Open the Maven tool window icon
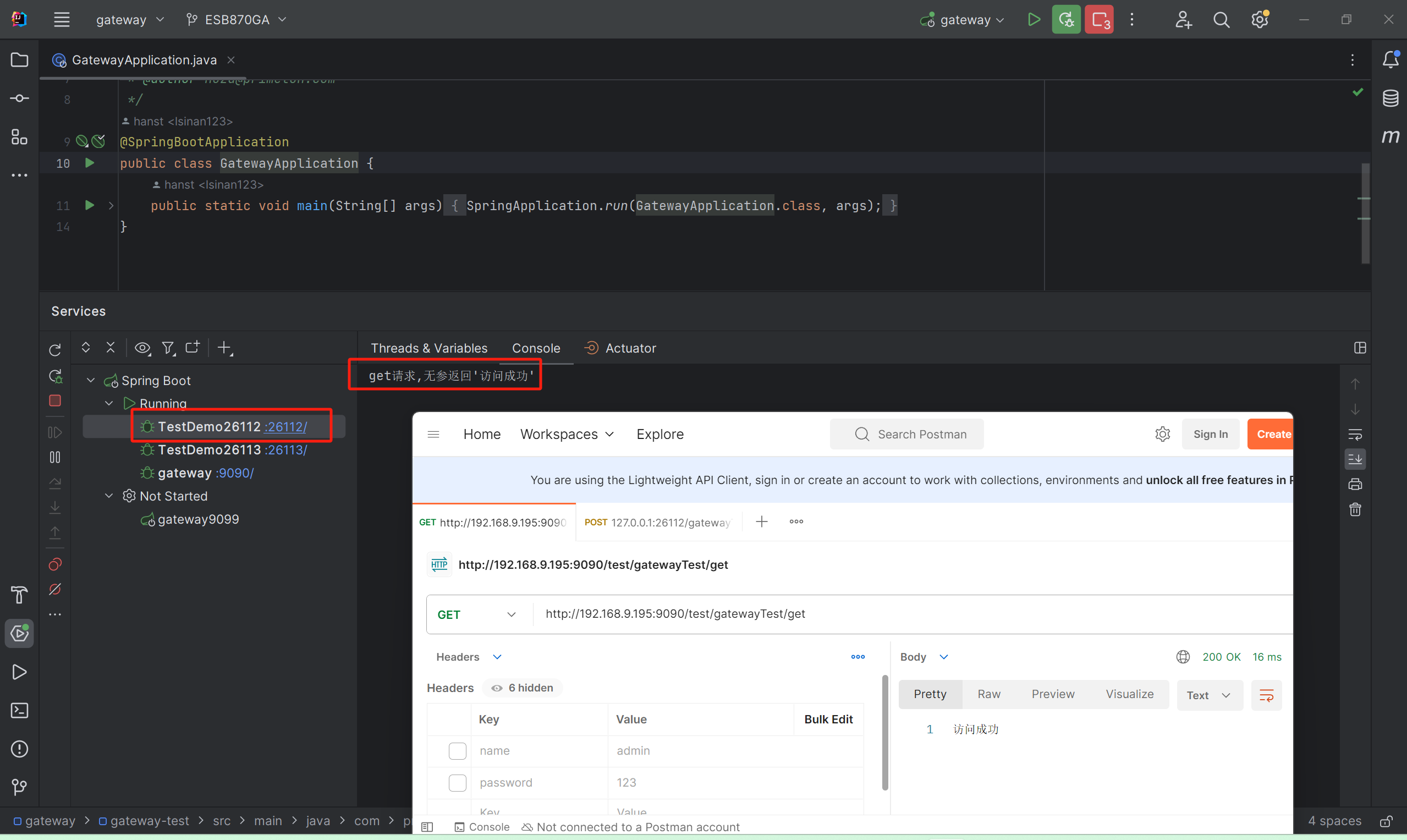The image size is (1407, 840). tap(1390, 136)
